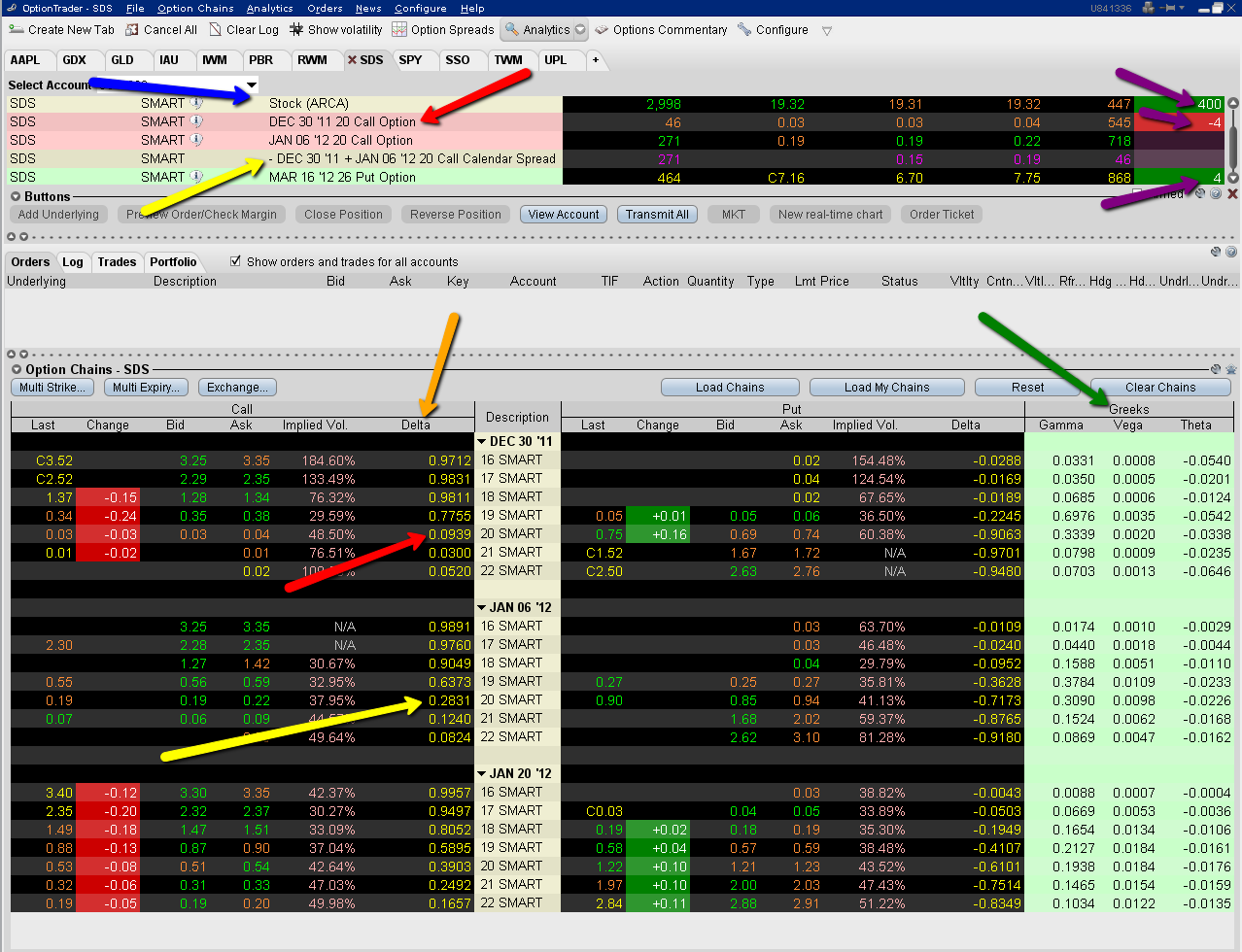
Task: Click the New real-time chart button
Action: (831, 215)
